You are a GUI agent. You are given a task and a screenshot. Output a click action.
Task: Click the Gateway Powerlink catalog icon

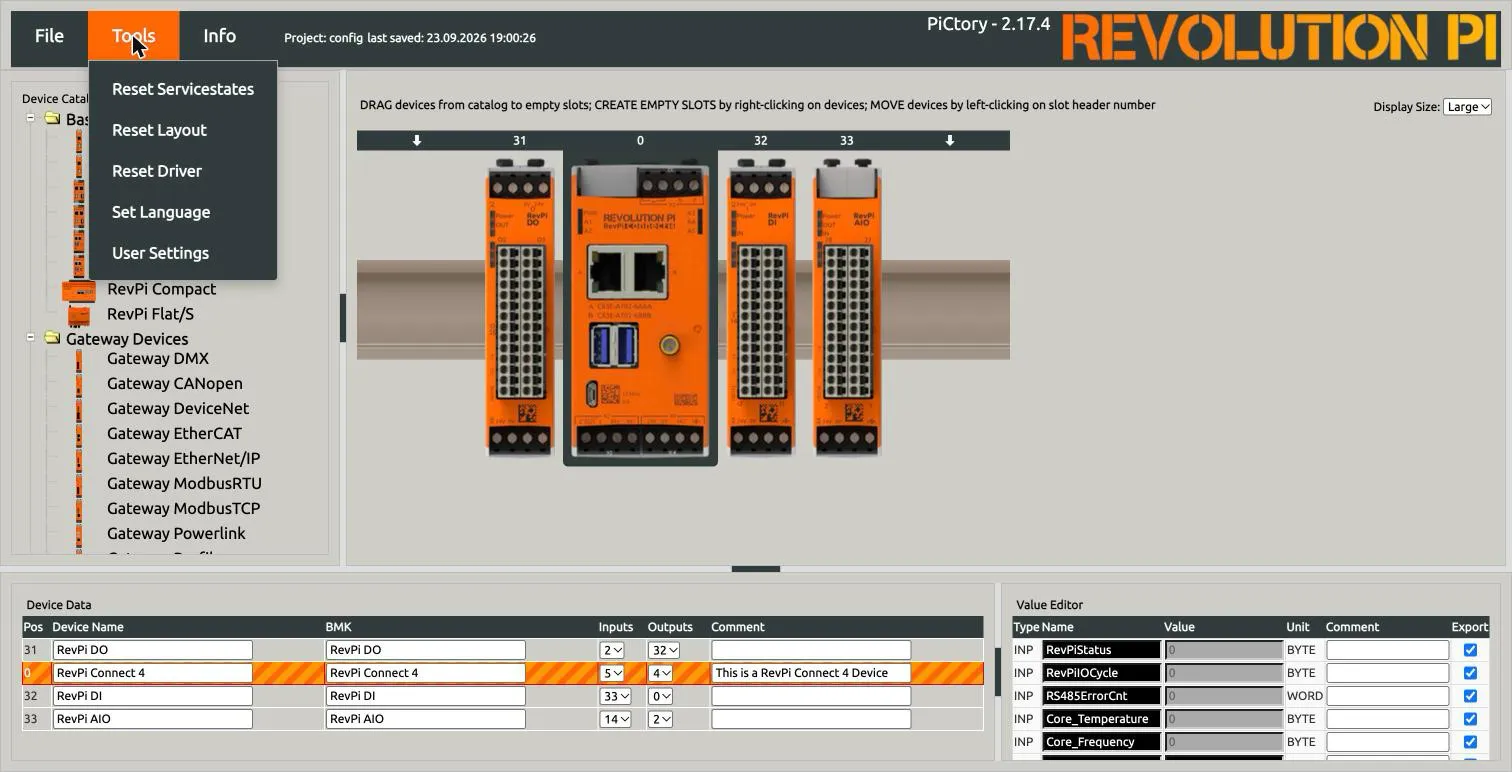pos(79,534)
